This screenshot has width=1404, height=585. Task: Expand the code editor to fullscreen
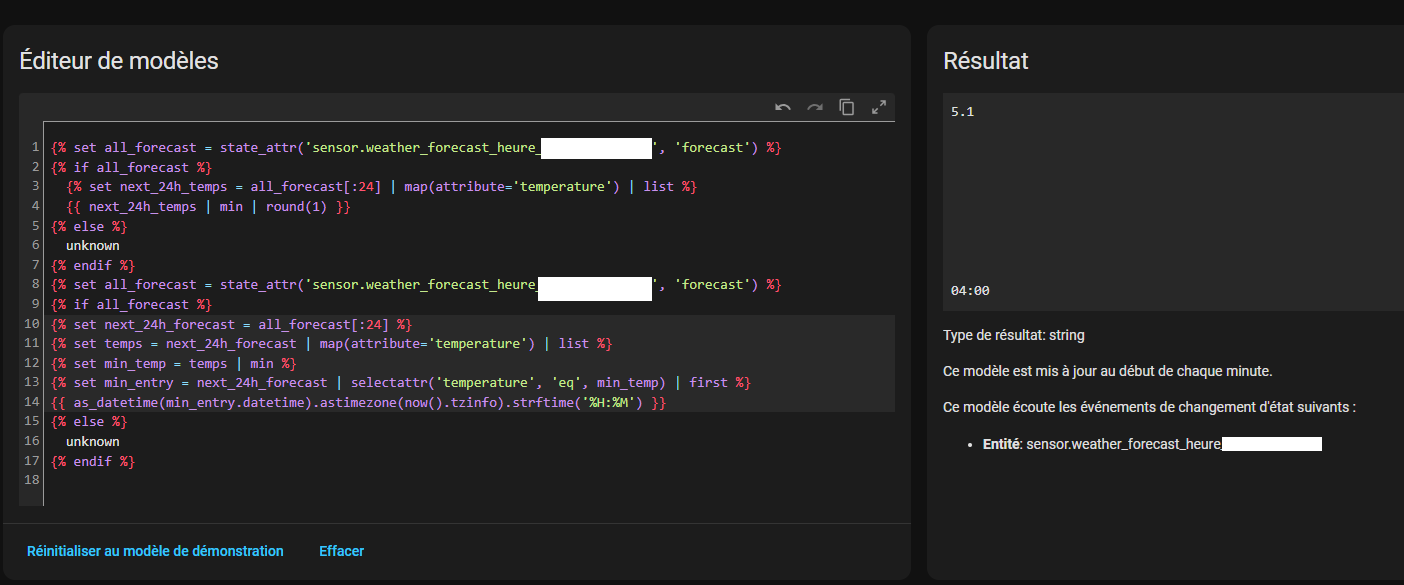coord(879,107)
